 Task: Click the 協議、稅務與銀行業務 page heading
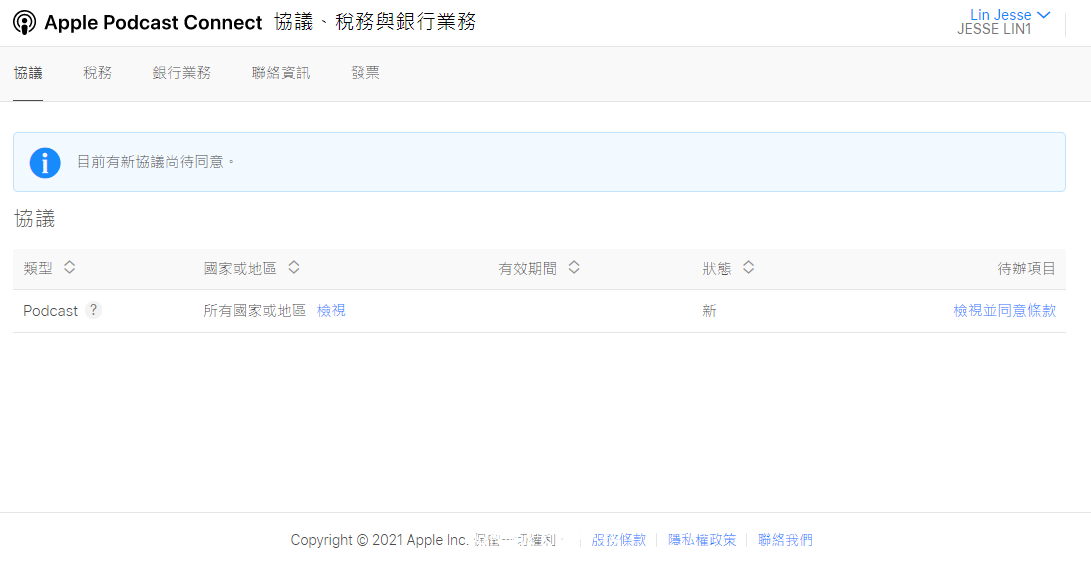375,22
